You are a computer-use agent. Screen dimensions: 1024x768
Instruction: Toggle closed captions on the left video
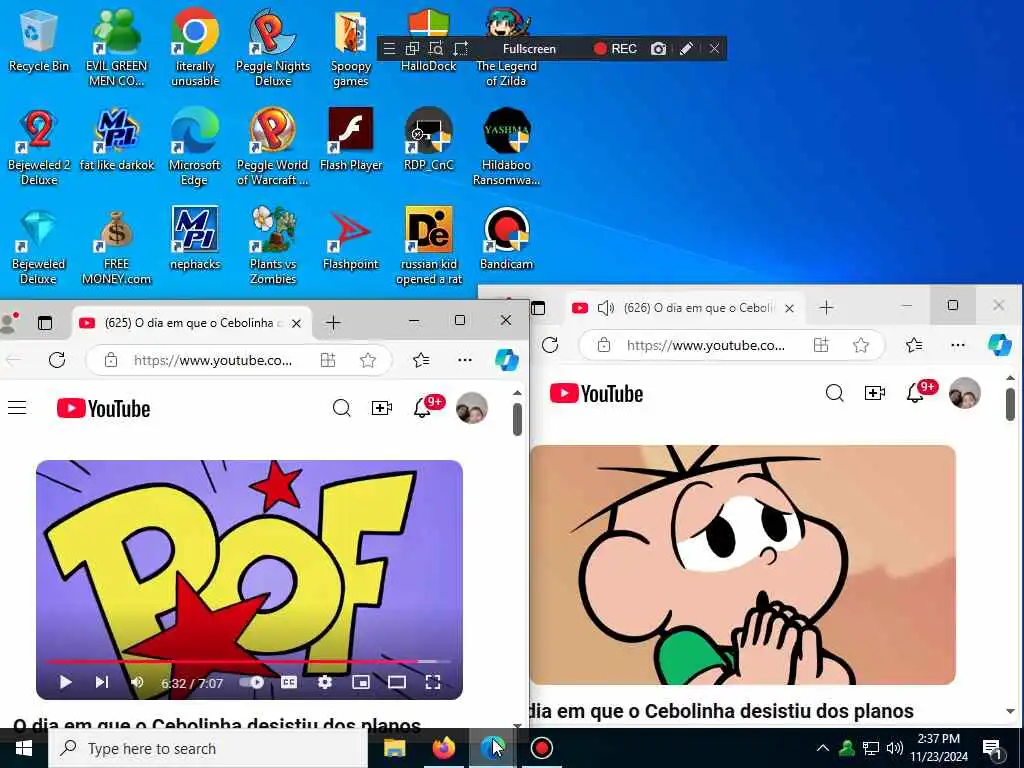[x=289, y=682]
